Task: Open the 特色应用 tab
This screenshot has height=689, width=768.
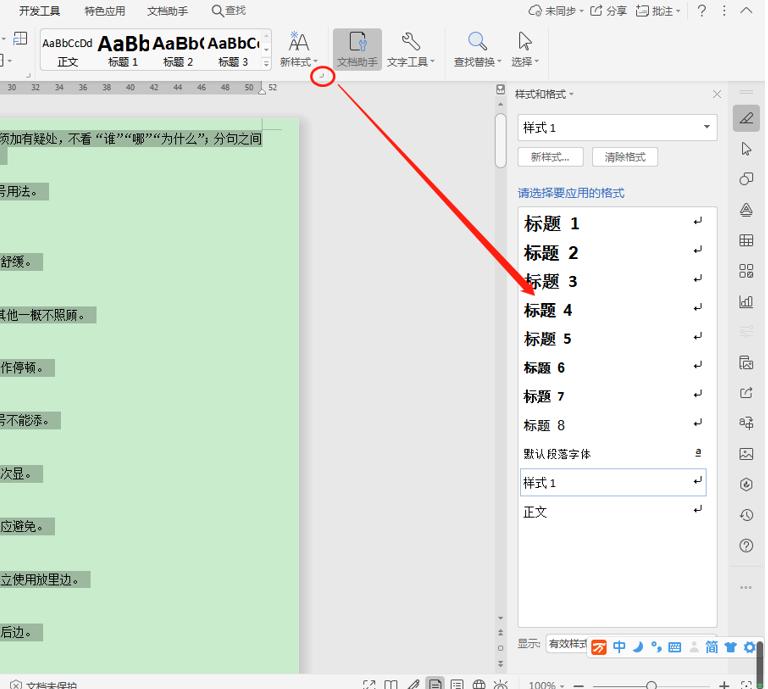Action: pos(104,11)
